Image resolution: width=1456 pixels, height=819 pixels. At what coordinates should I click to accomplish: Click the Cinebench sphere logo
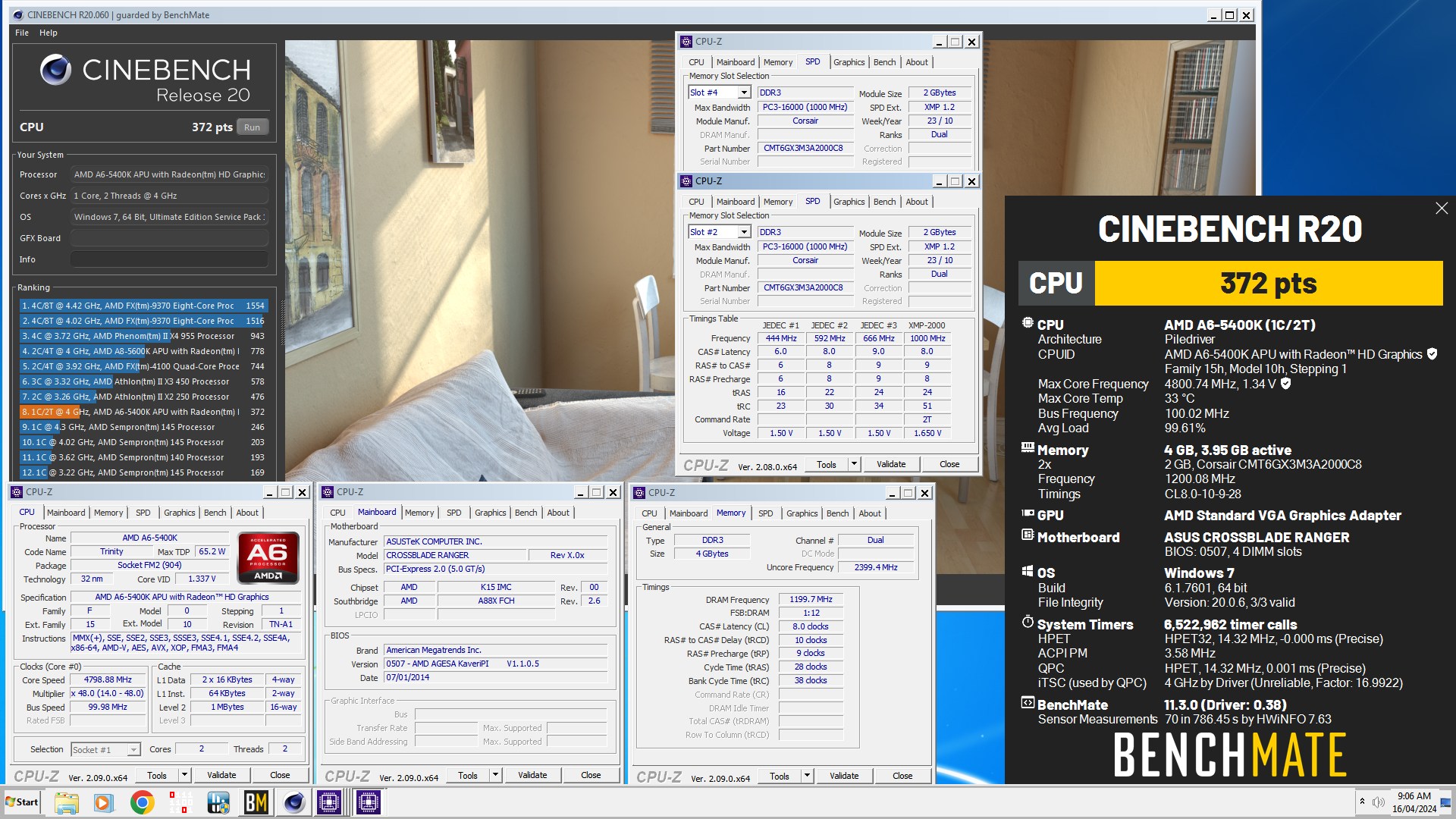click(x=55, y=70)
